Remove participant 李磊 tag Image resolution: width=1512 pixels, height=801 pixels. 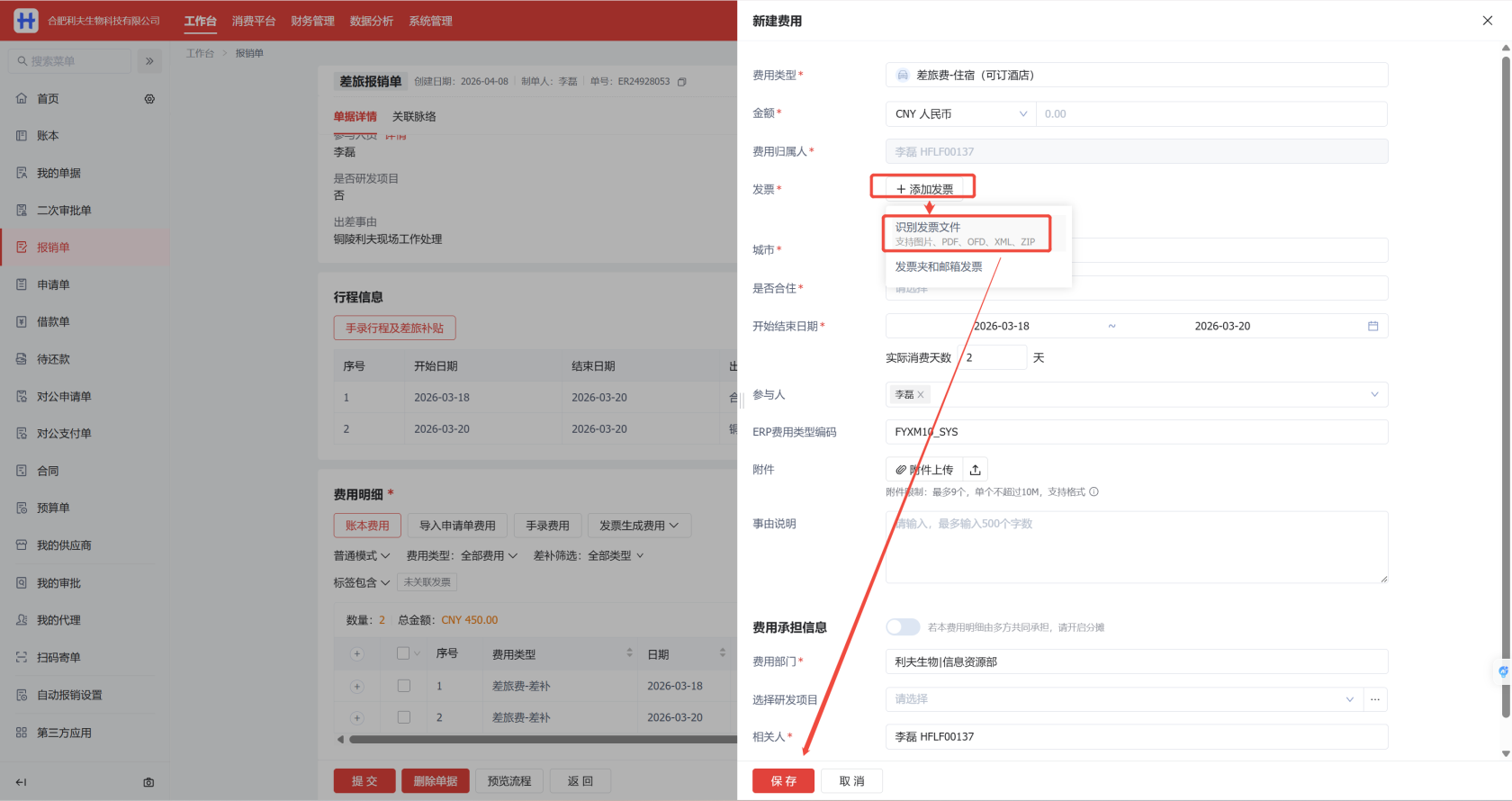point(921,394)
